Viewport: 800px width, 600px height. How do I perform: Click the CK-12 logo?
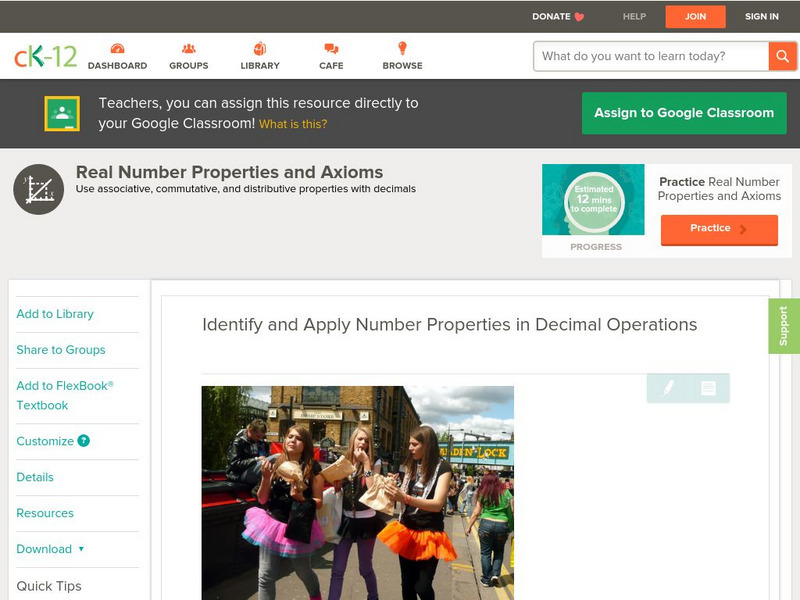click(x=45, y=56)
